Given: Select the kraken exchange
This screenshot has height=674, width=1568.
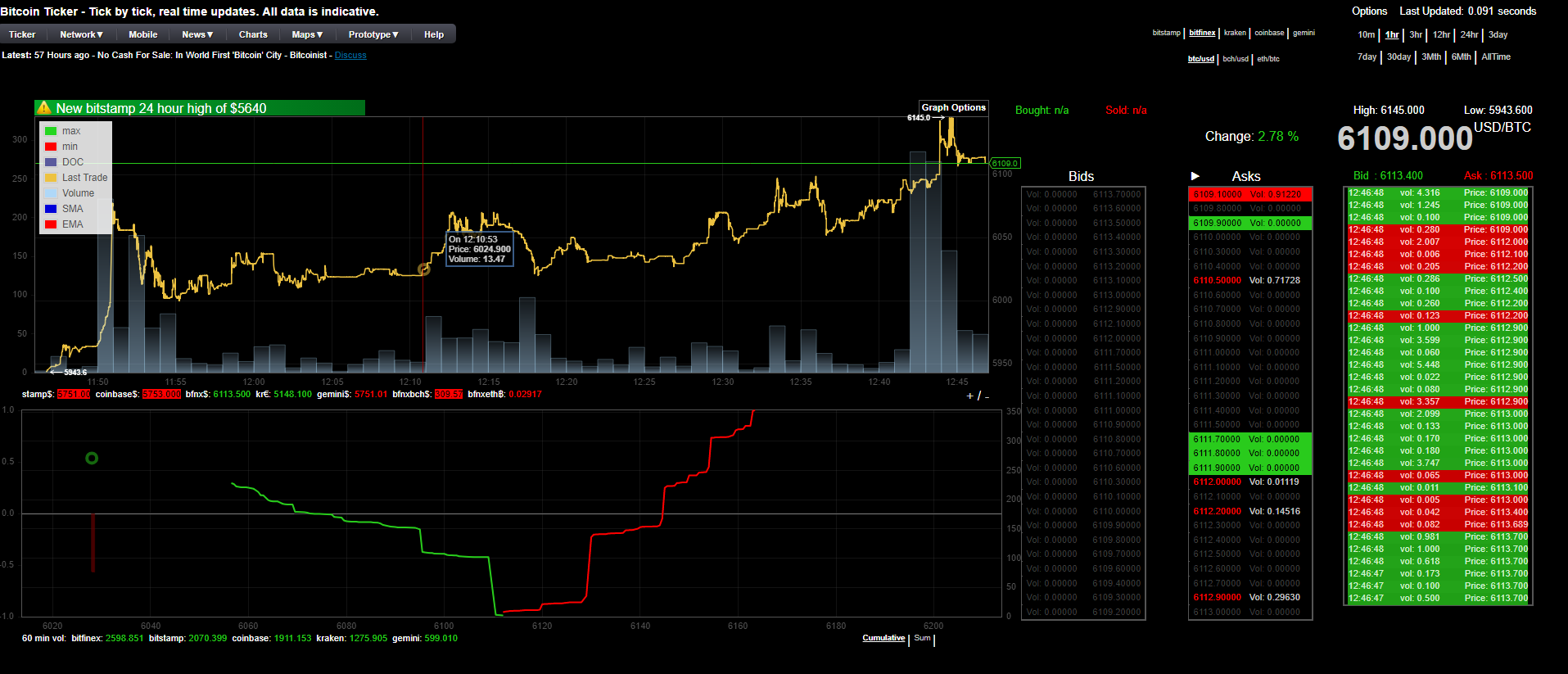Looking at the screenshot, I should 1235,33.
